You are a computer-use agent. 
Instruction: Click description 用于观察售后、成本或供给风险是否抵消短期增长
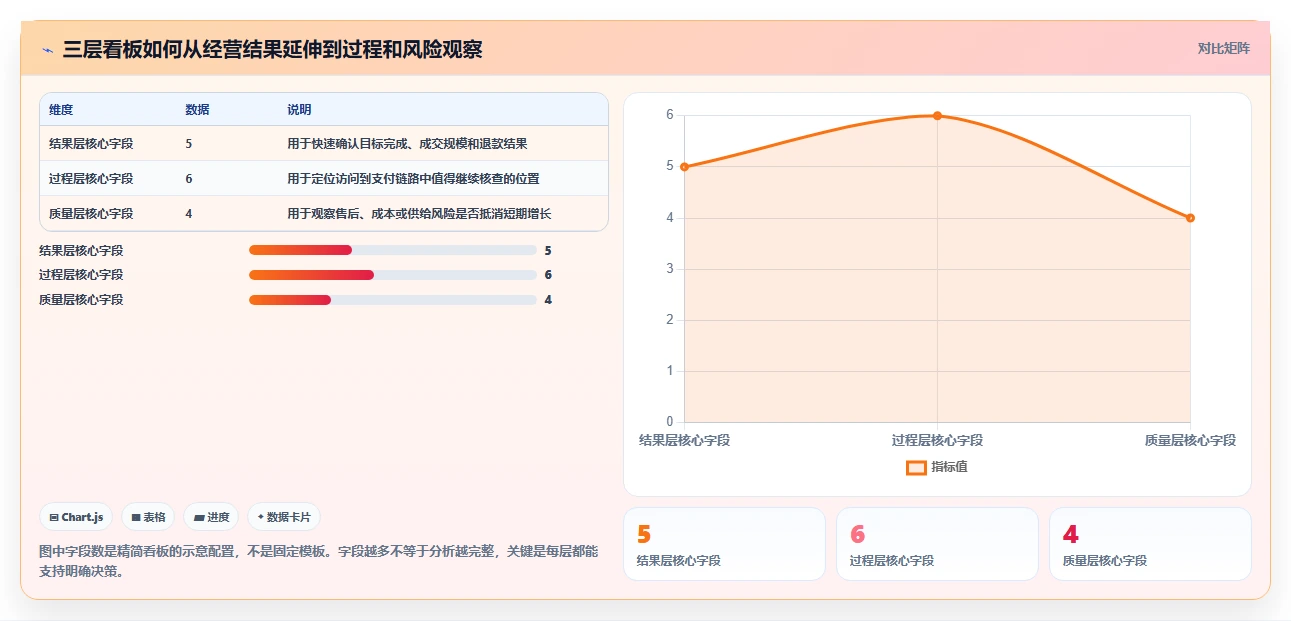tap(419, 214)
